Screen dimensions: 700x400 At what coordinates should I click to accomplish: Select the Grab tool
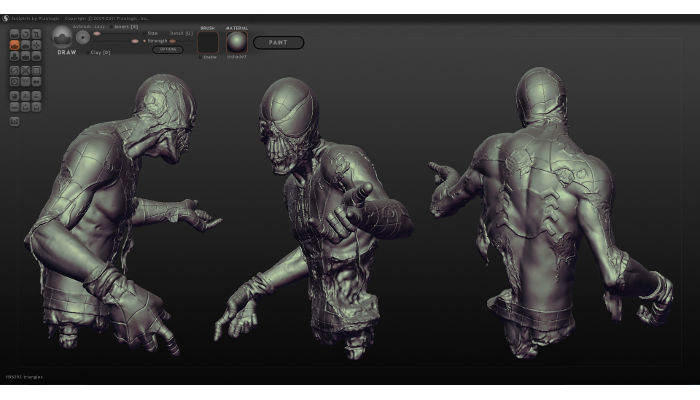tap(37, 45)
